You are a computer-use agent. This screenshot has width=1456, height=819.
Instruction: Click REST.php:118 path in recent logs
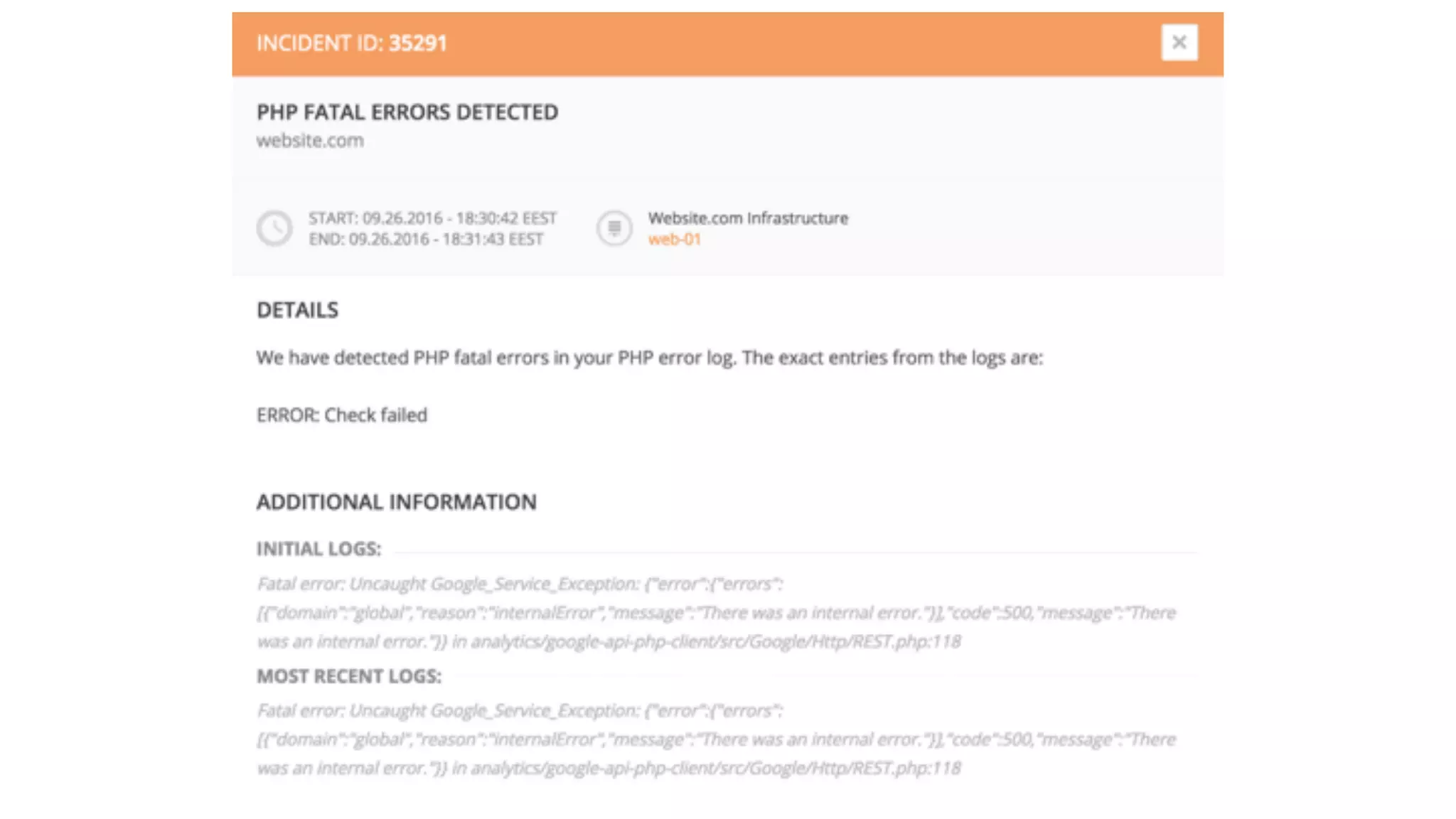coord(906,769)
